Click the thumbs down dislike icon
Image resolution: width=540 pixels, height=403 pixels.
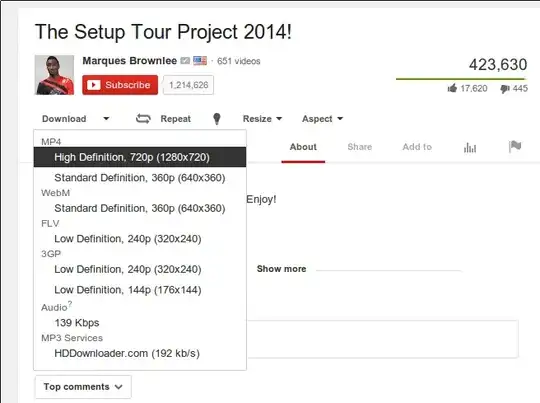pyautogui.click(x=505, y=89)
